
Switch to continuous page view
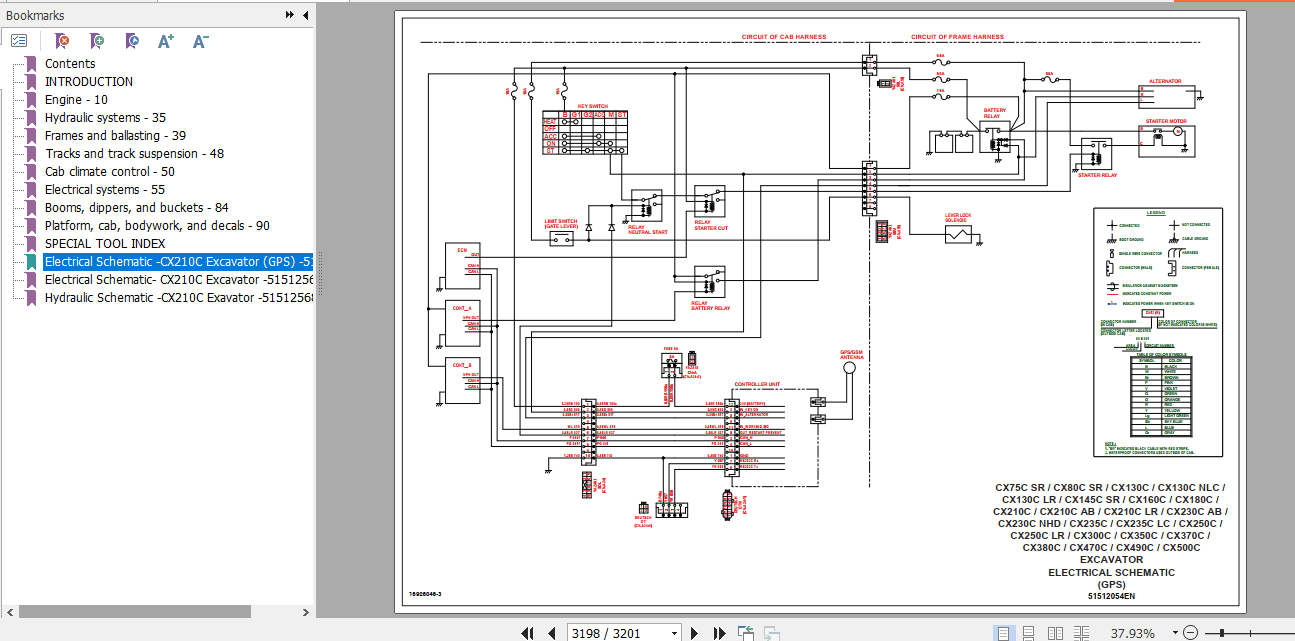point(1029,633)
